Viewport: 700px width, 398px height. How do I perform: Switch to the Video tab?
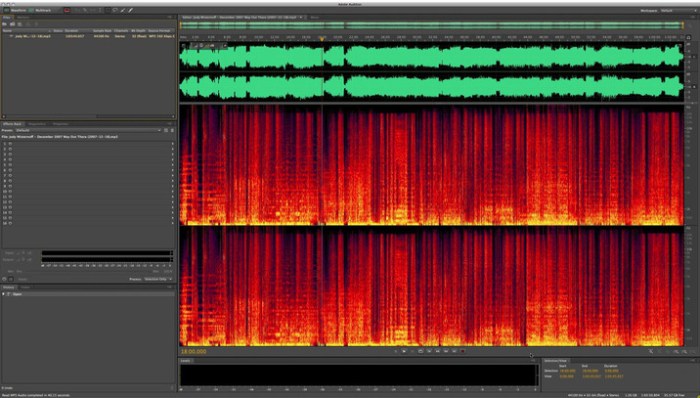click(25, 287)
